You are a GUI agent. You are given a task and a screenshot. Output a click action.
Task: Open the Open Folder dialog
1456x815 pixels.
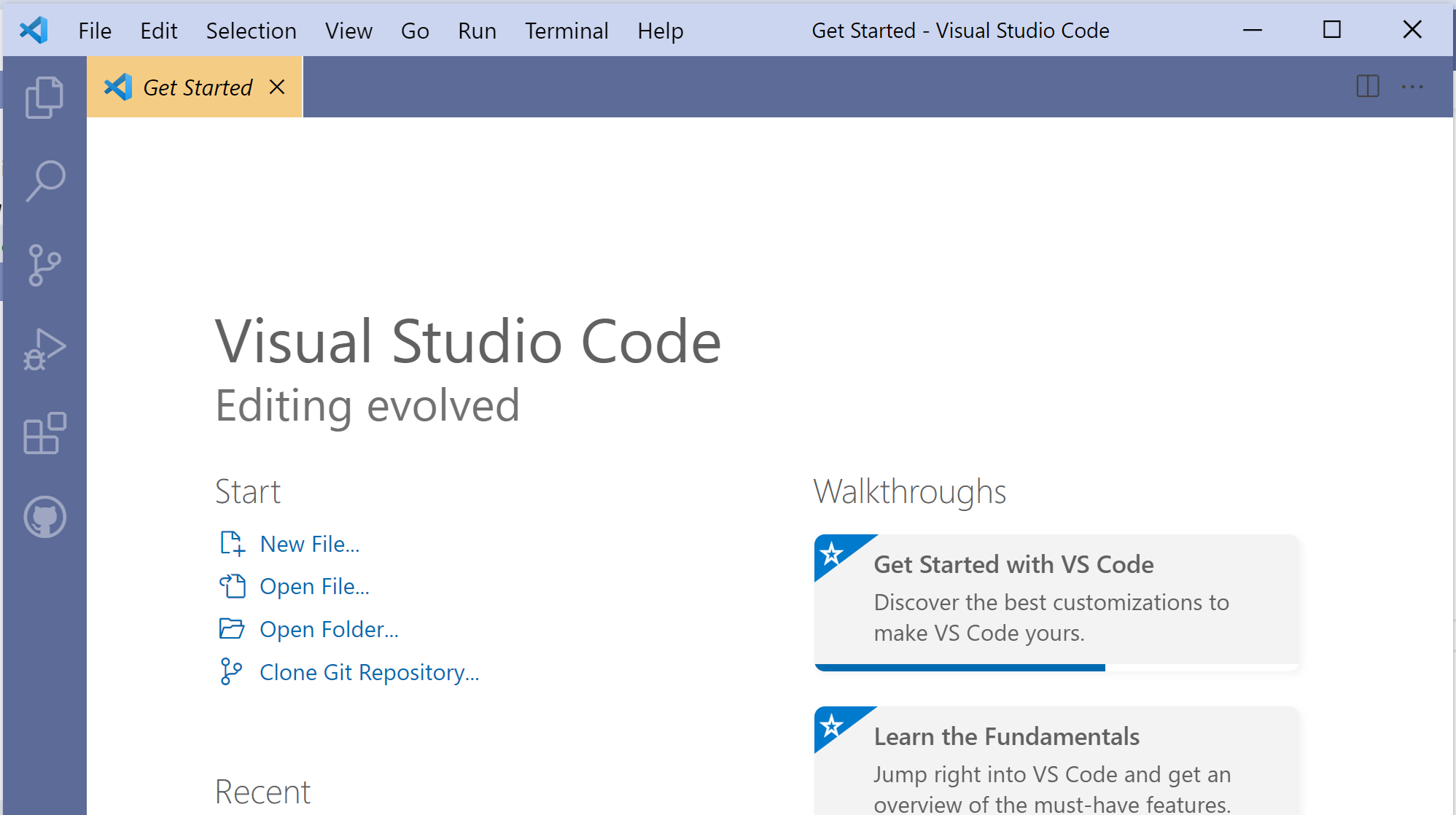click(x=329, y=629)
